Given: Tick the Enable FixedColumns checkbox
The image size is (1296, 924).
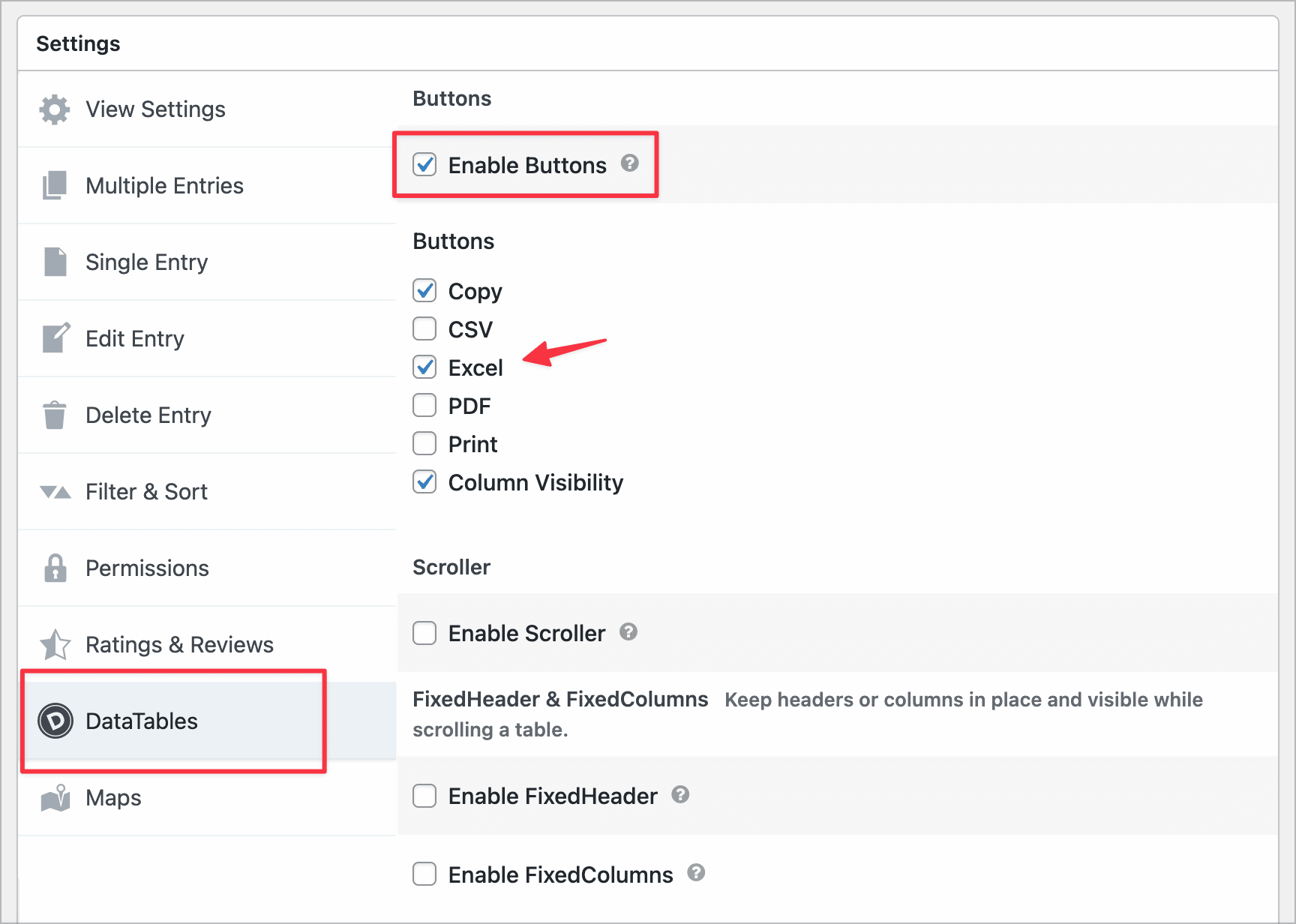Looking at the screenshot, I should click(x=424, y=874).
